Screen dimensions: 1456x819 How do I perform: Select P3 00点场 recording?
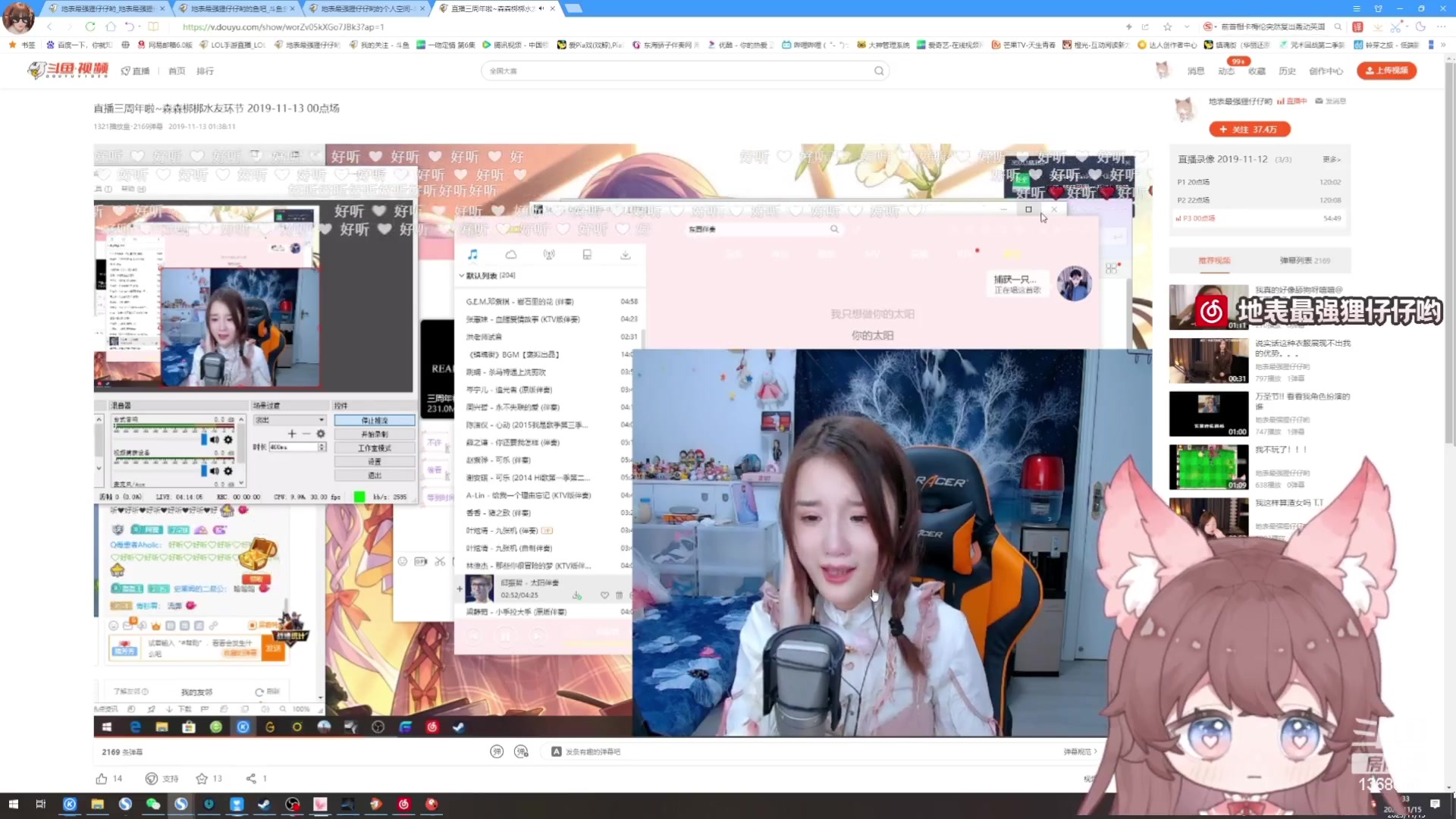click(x=1259, y=218)
